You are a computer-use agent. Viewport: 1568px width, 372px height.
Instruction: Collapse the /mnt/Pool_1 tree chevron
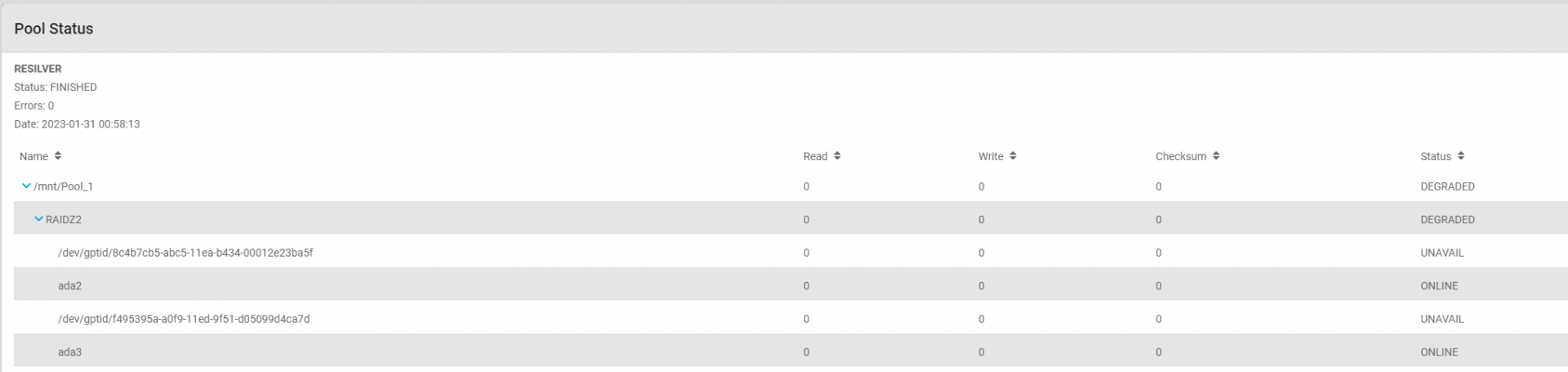click(x=26, y=186)
